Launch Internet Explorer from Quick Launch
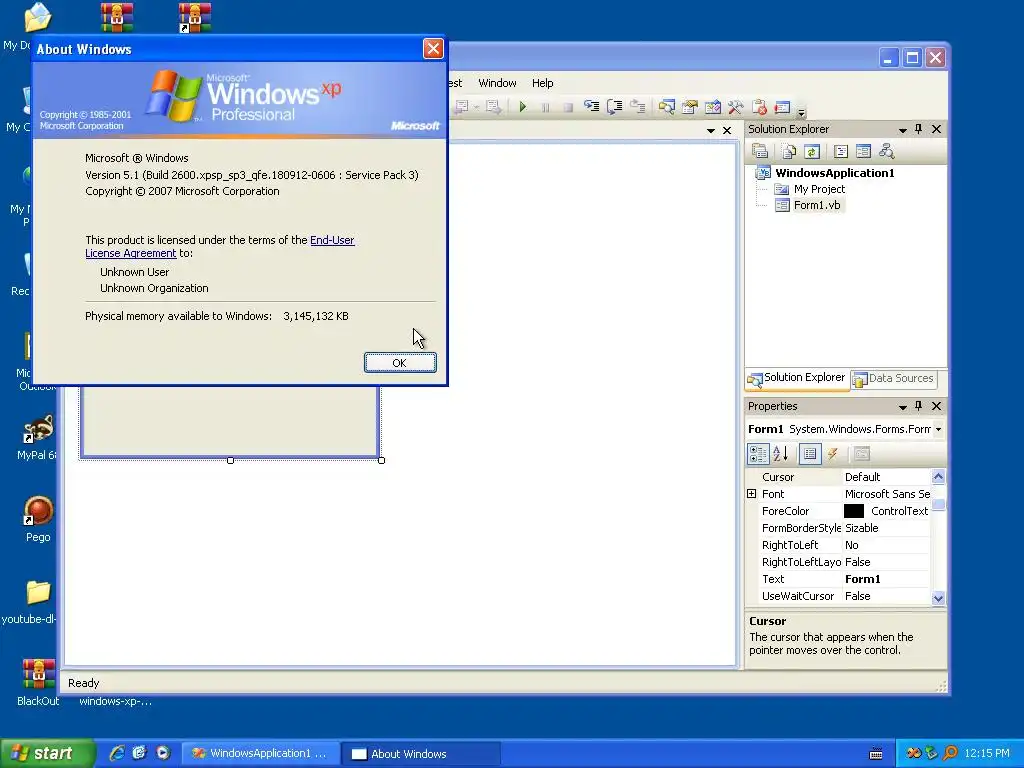Image resolution: width=1024 pixels, height=768 pixels. tap(117, 753)
